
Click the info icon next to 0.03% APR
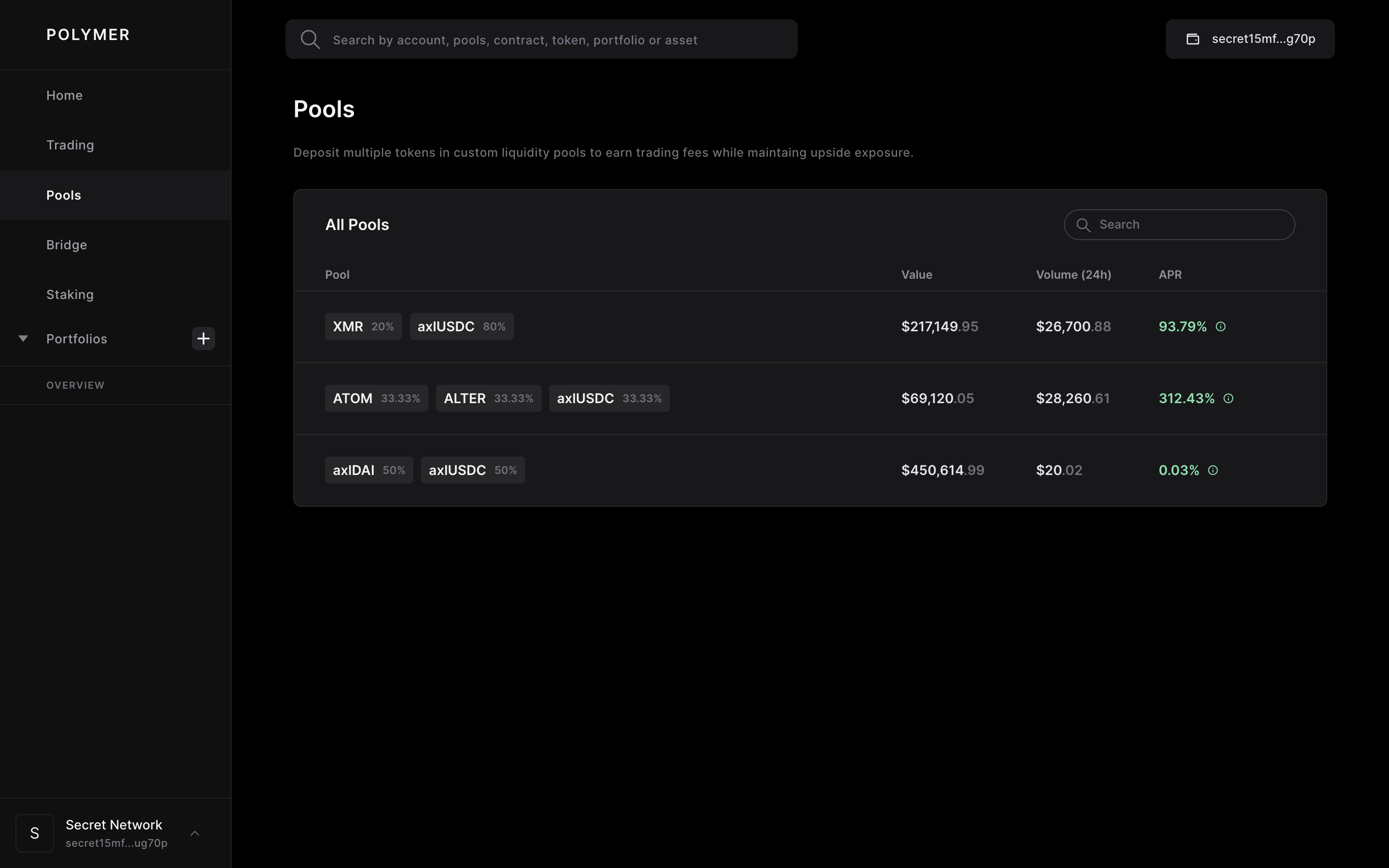click(1212, 470)
